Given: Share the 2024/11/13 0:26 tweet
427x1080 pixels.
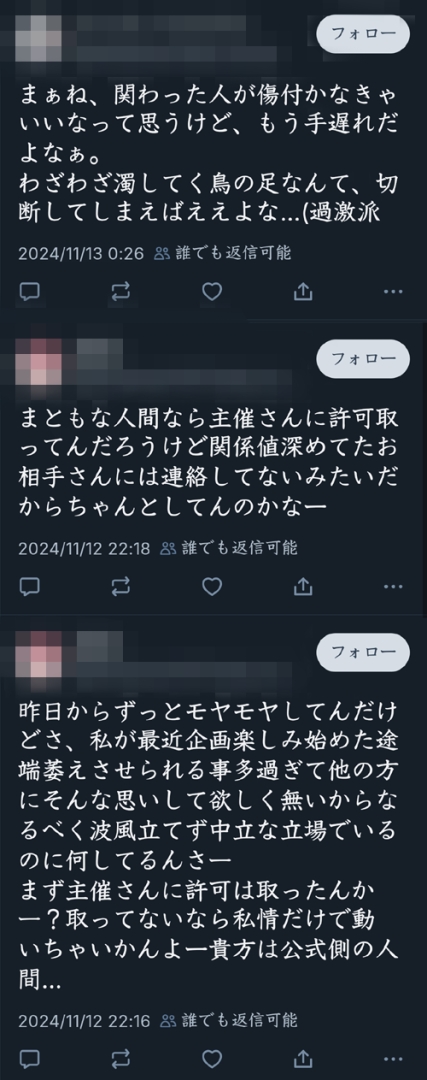Looking at the screenshot, I should pyautogui.click(x=303, y=292).
